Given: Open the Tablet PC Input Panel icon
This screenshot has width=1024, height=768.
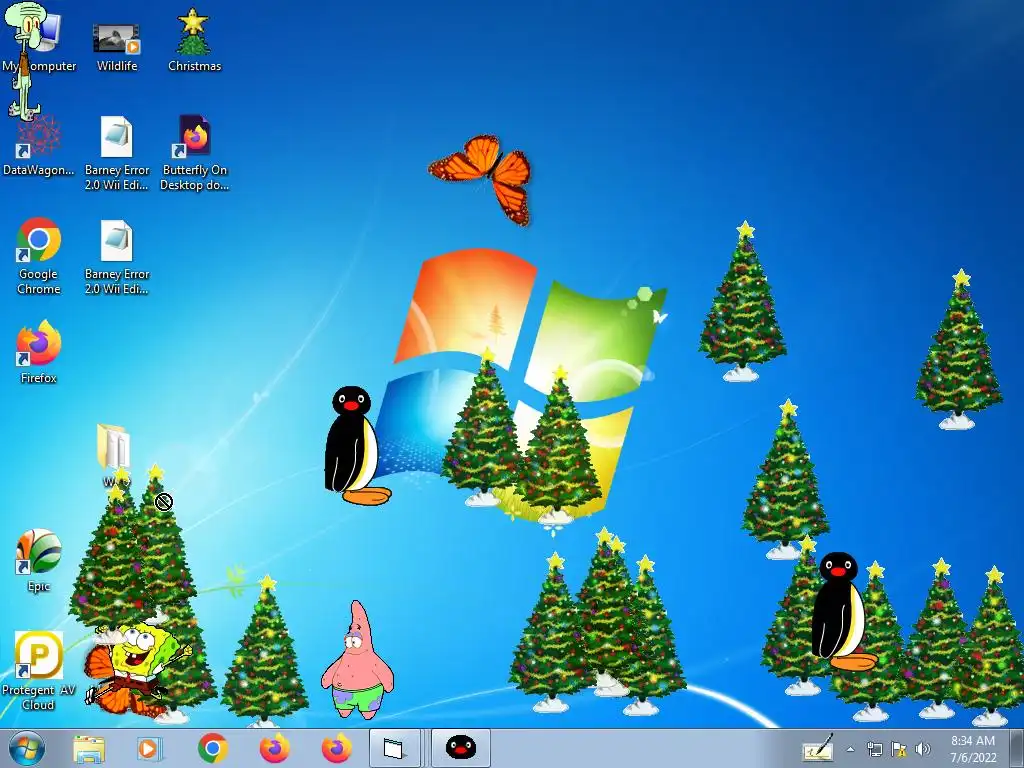Looking at the screenshot, I should 817,748.
